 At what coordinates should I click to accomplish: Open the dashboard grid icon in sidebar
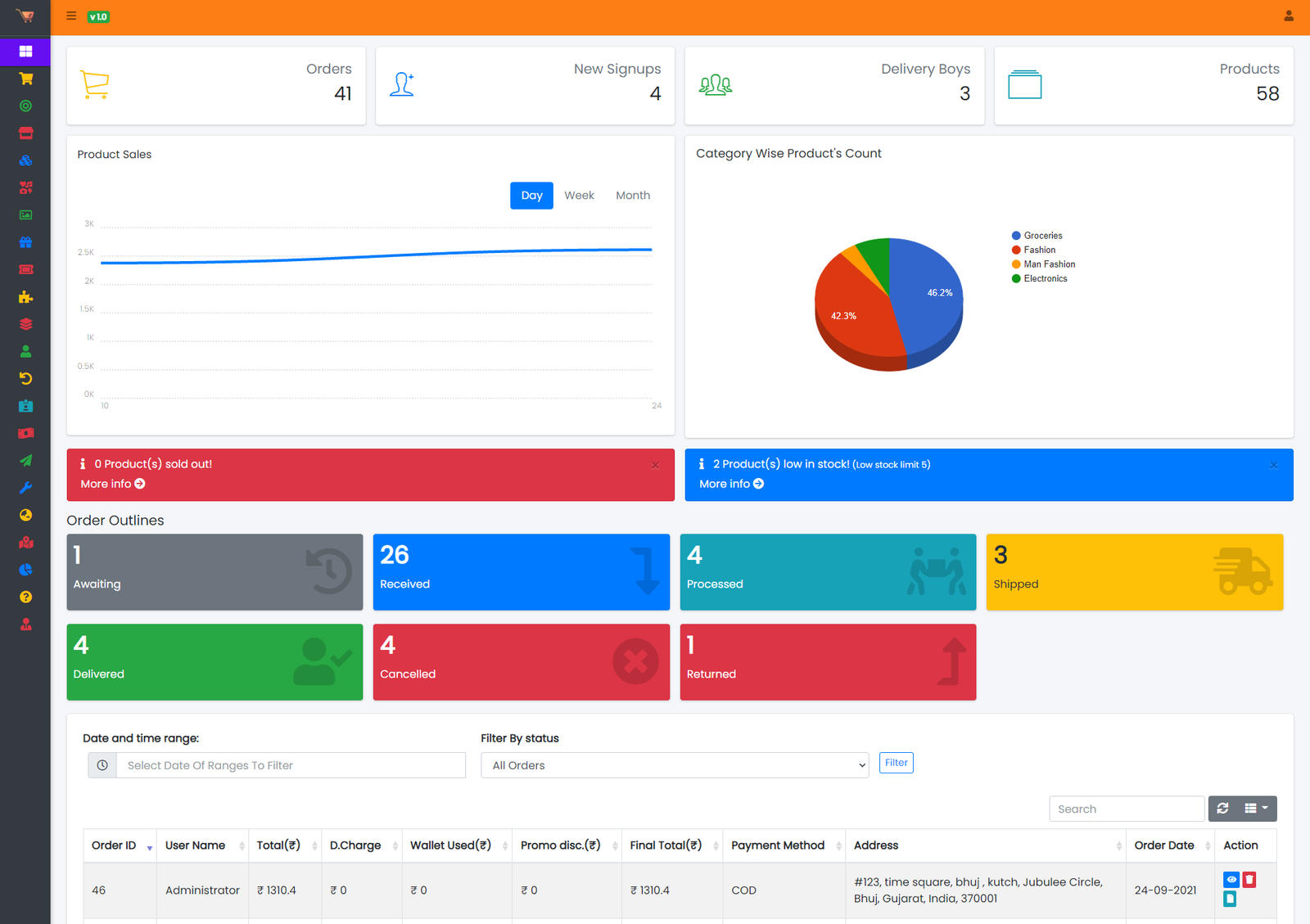click(x=25, y=52)
